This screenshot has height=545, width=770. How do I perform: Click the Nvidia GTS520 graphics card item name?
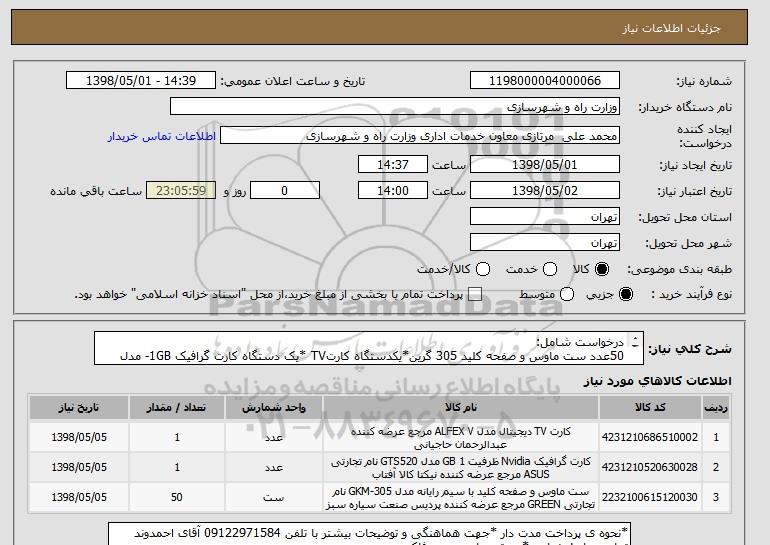[x=461, y=467]
